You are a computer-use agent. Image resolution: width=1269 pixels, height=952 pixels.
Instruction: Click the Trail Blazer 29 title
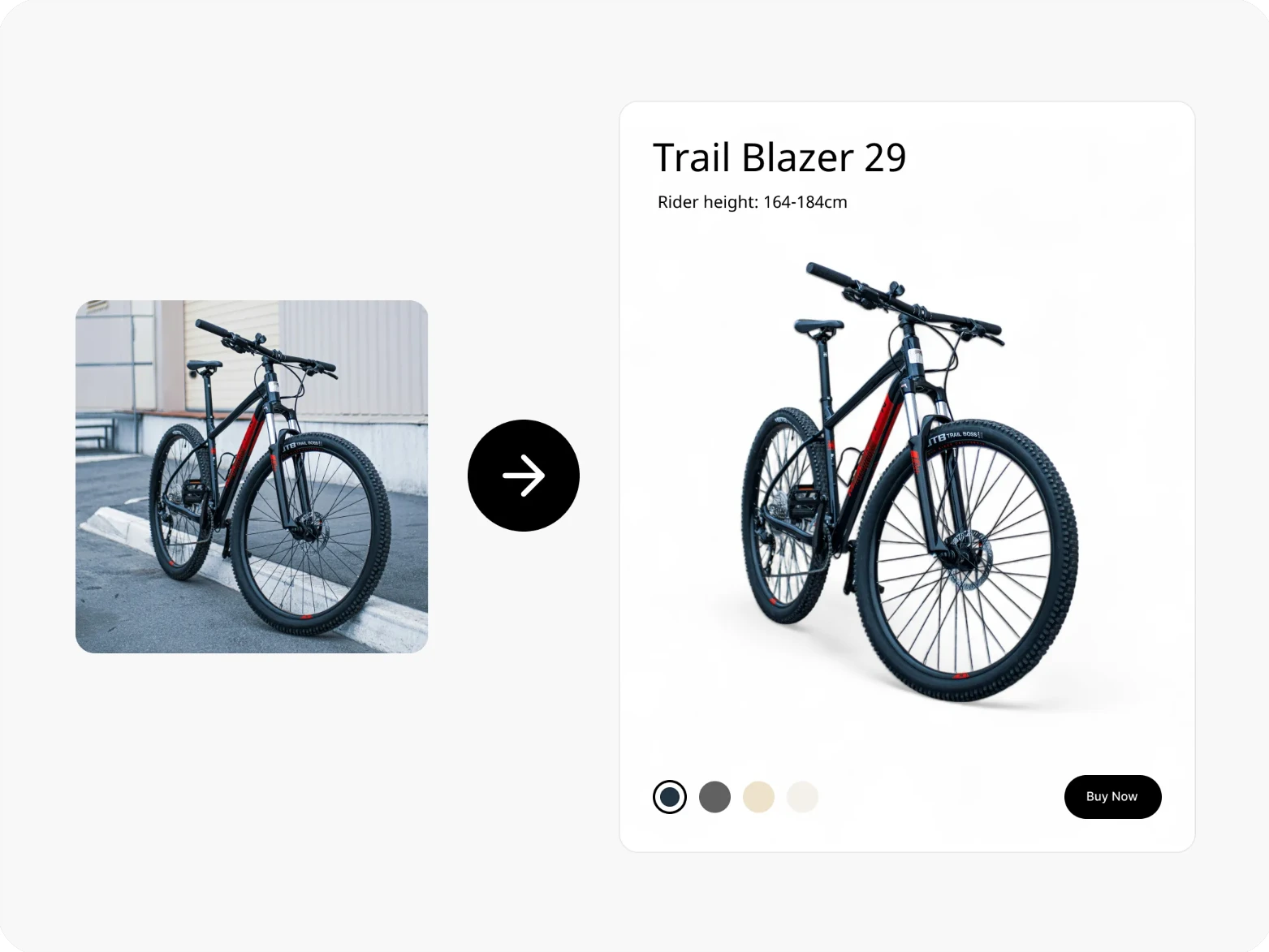tap(779, 157)
